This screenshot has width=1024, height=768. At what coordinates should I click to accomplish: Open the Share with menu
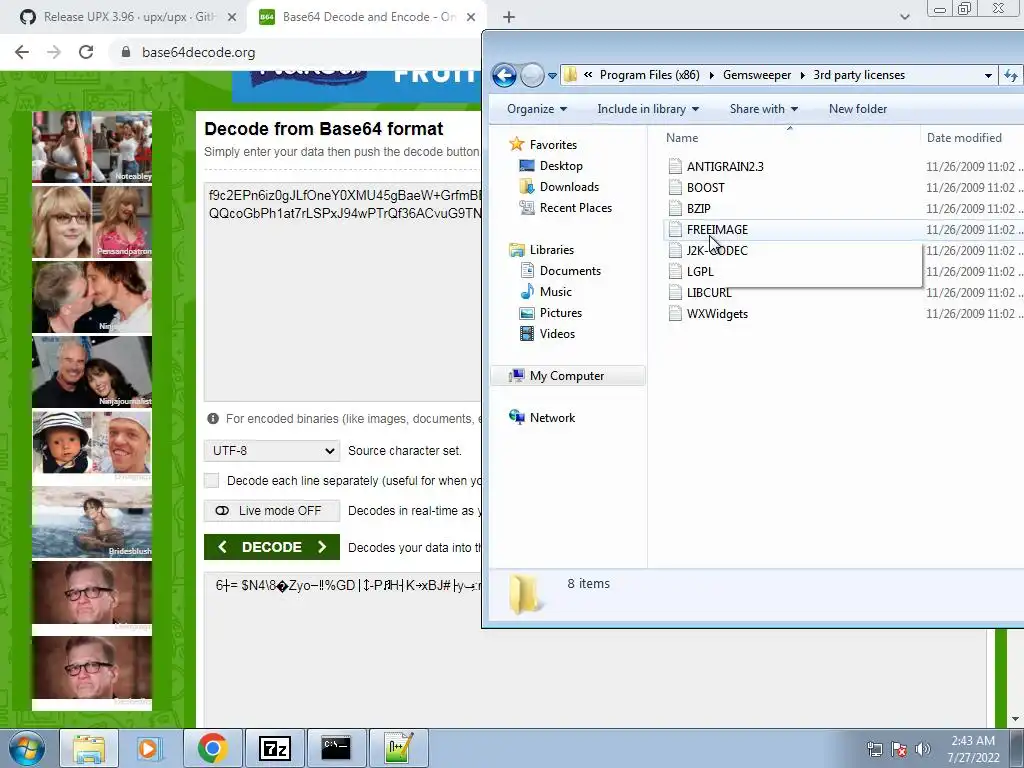(763, 109)
